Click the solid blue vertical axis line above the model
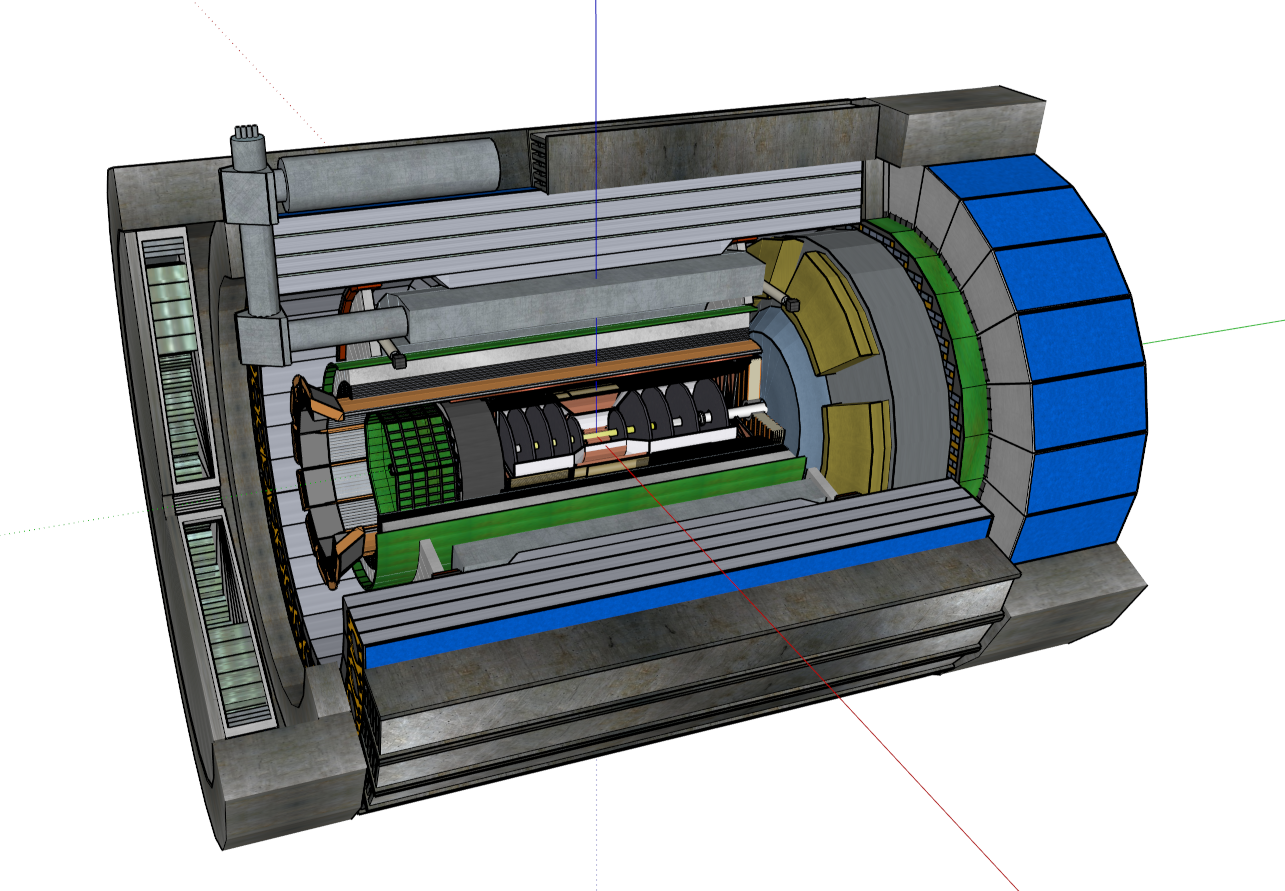Image resolution: width=1285 pixels, height=891 pixels. click(596, 50)
